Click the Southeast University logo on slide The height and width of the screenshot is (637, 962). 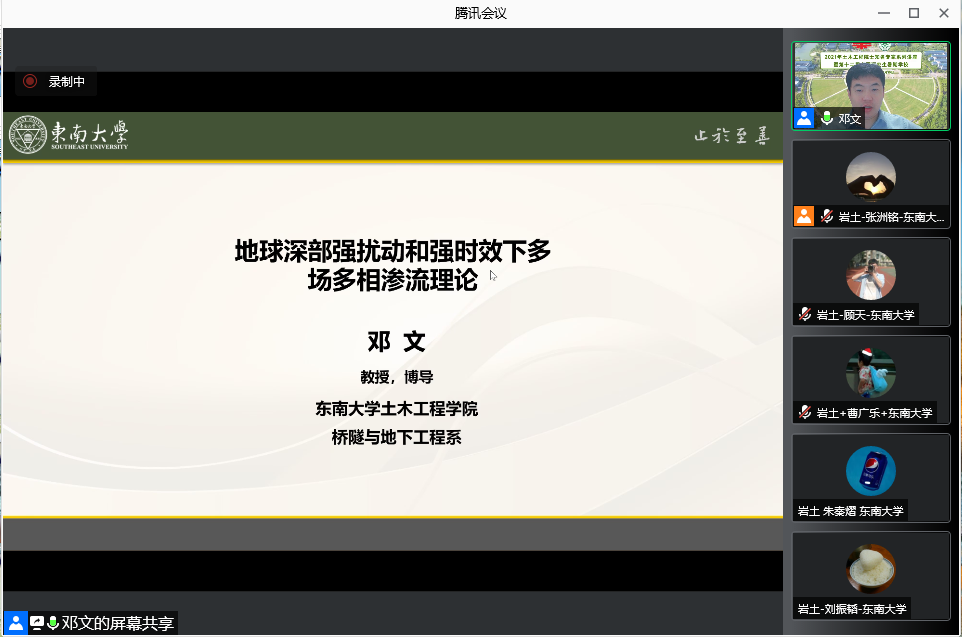click(x=69, y=136)
